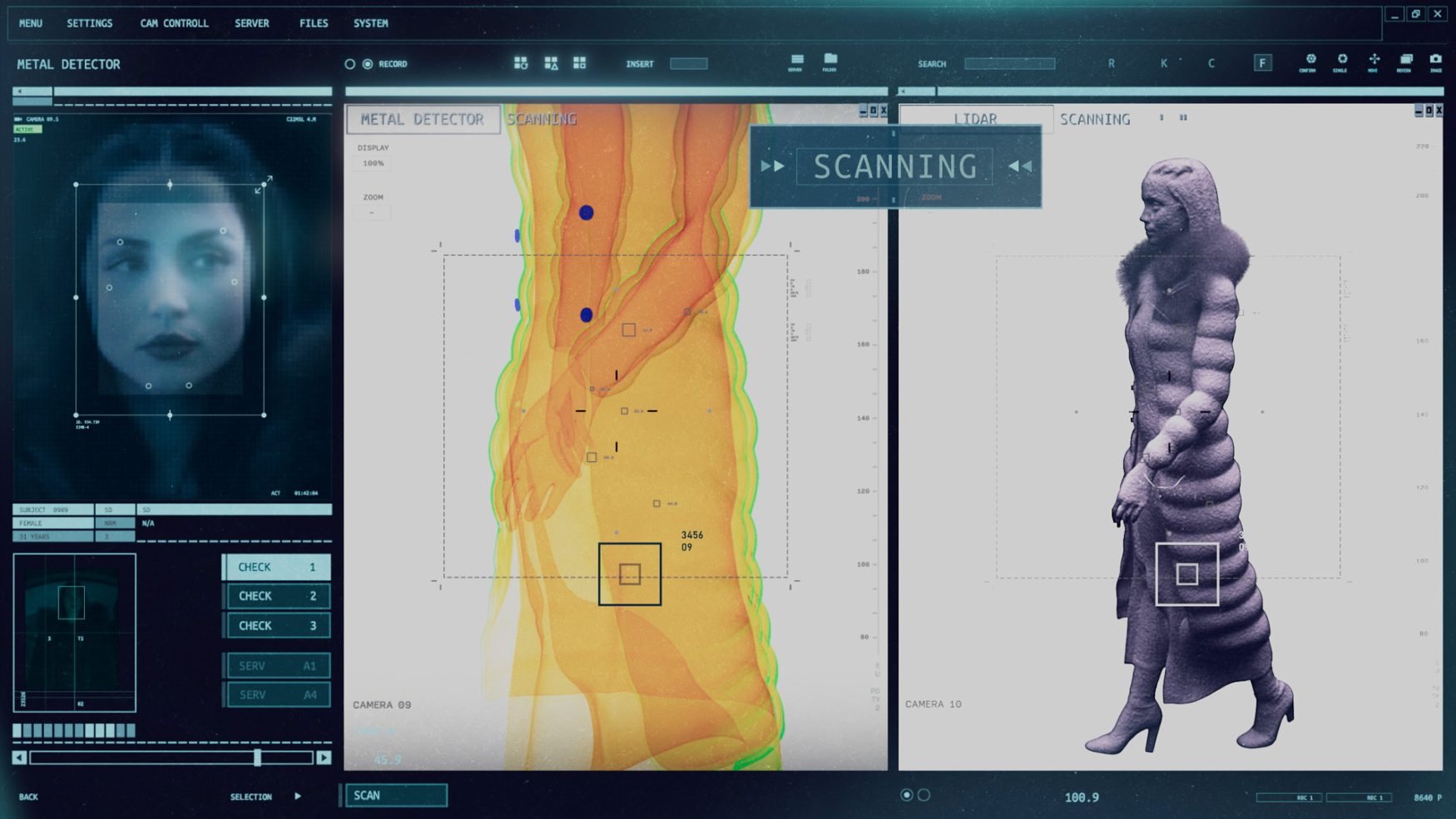This screenshot has width=1456, height=819.
Task: Toggle the boxed F filter button
Action: coord(1262,63)
